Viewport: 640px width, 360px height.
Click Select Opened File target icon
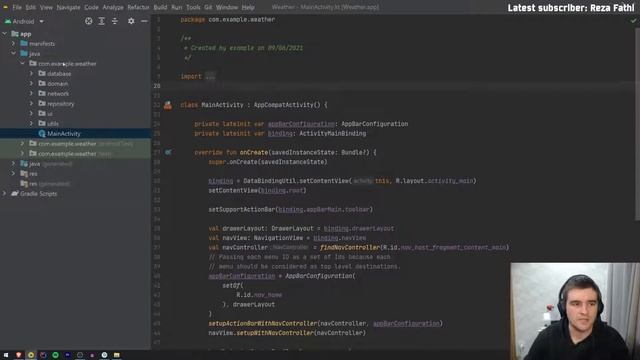coord(89,21)
